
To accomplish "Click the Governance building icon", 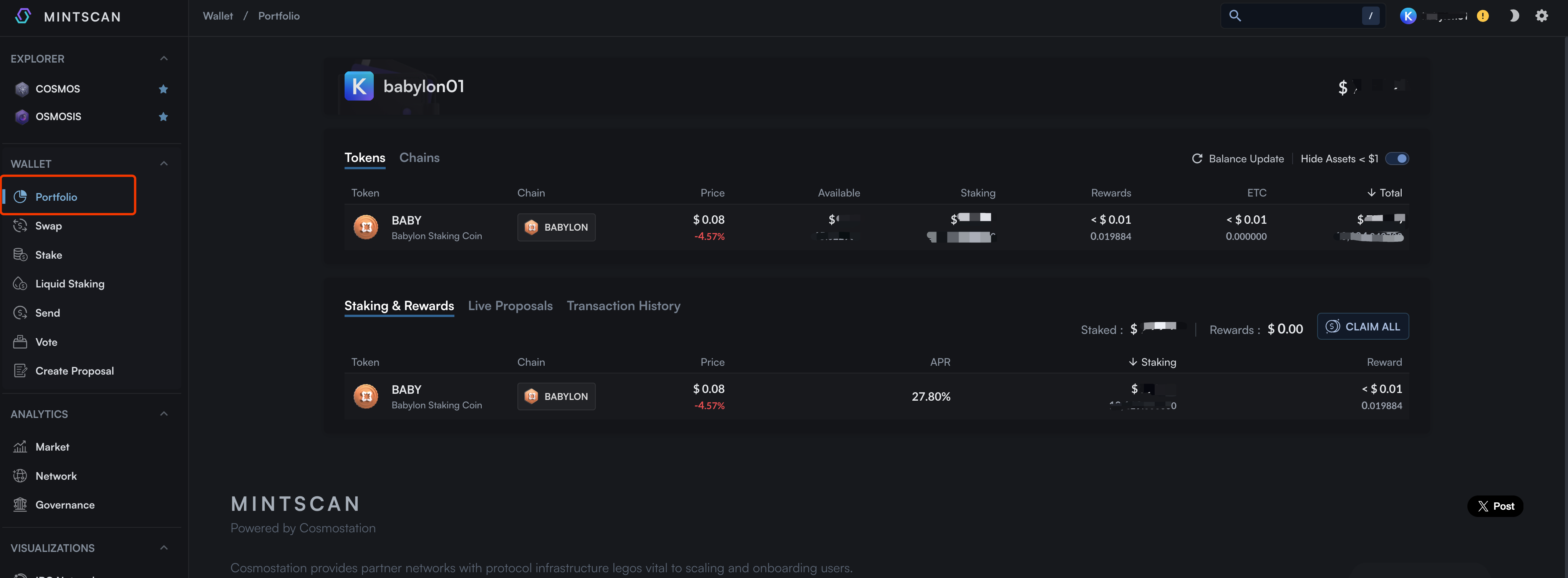I will tap(20, 504).
